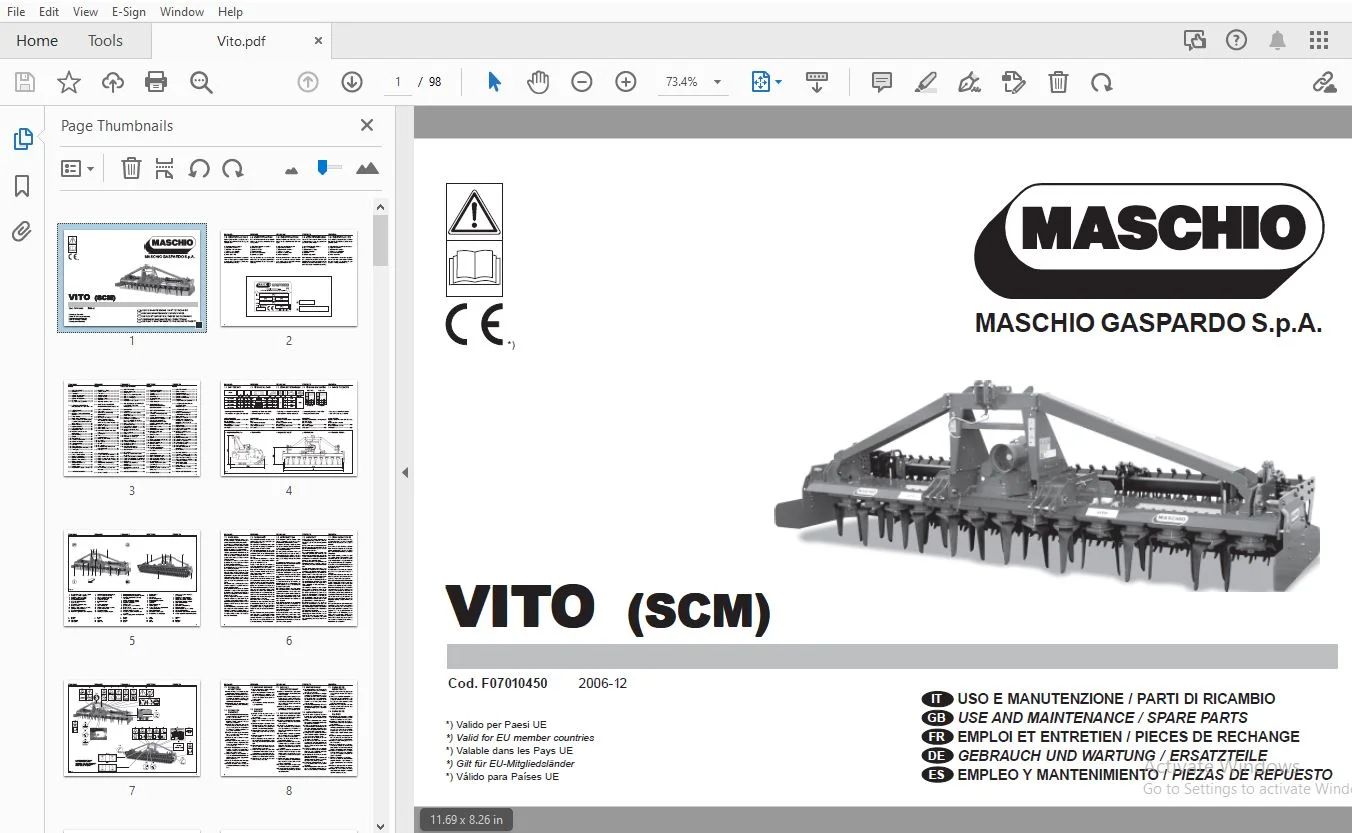This screenshot has width=1352, height=833.
Task: Print the document with printer icon
Action: (x=156, y=82)
